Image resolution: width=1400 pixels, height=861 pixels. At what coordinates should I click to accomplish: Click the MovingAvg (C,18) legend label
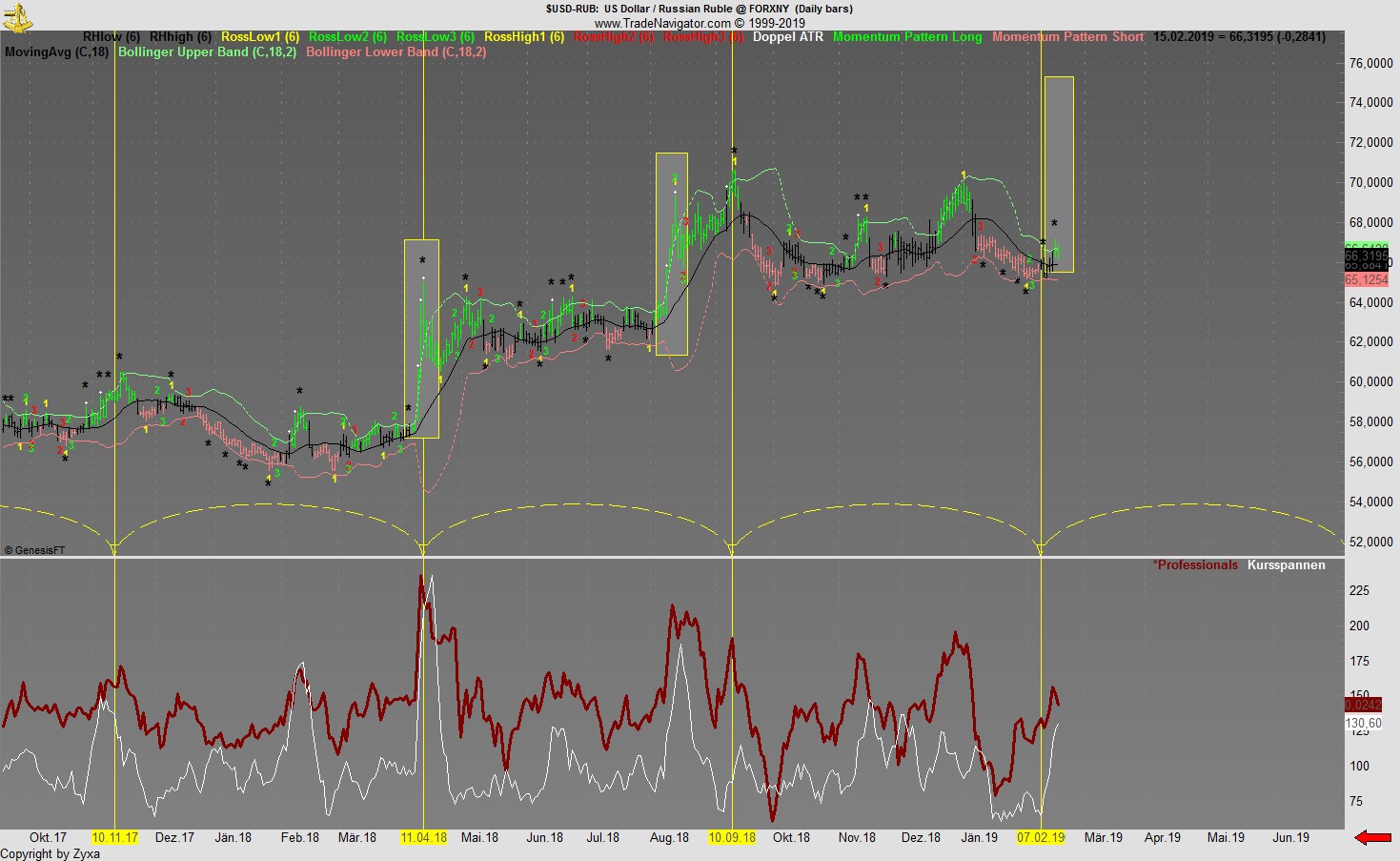click(x=57, y=52)
